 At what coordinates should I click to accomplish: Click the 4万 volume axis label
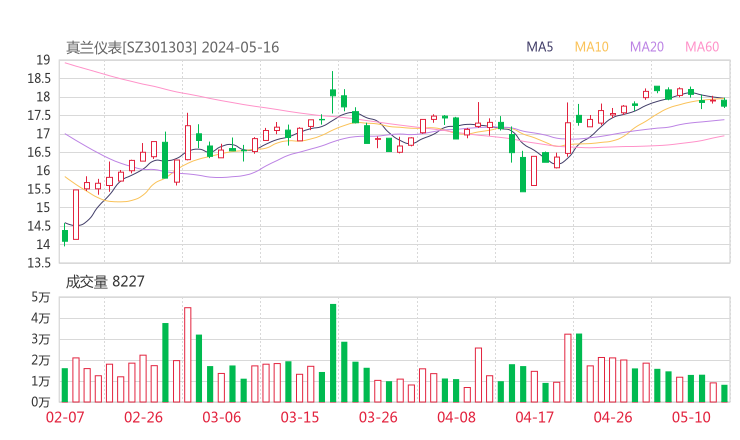(x=41, y=318)
